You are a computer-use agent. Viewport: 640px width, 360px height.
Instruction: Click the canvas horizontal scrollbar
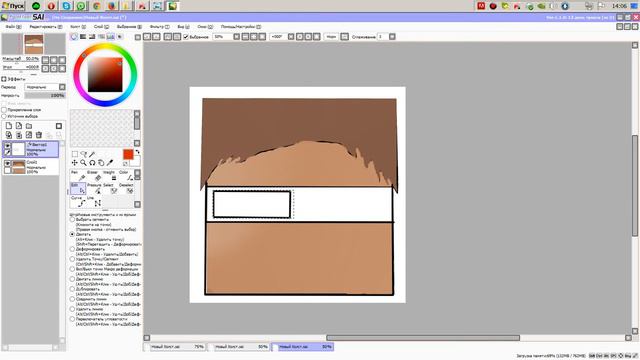(x=423, y=338)
